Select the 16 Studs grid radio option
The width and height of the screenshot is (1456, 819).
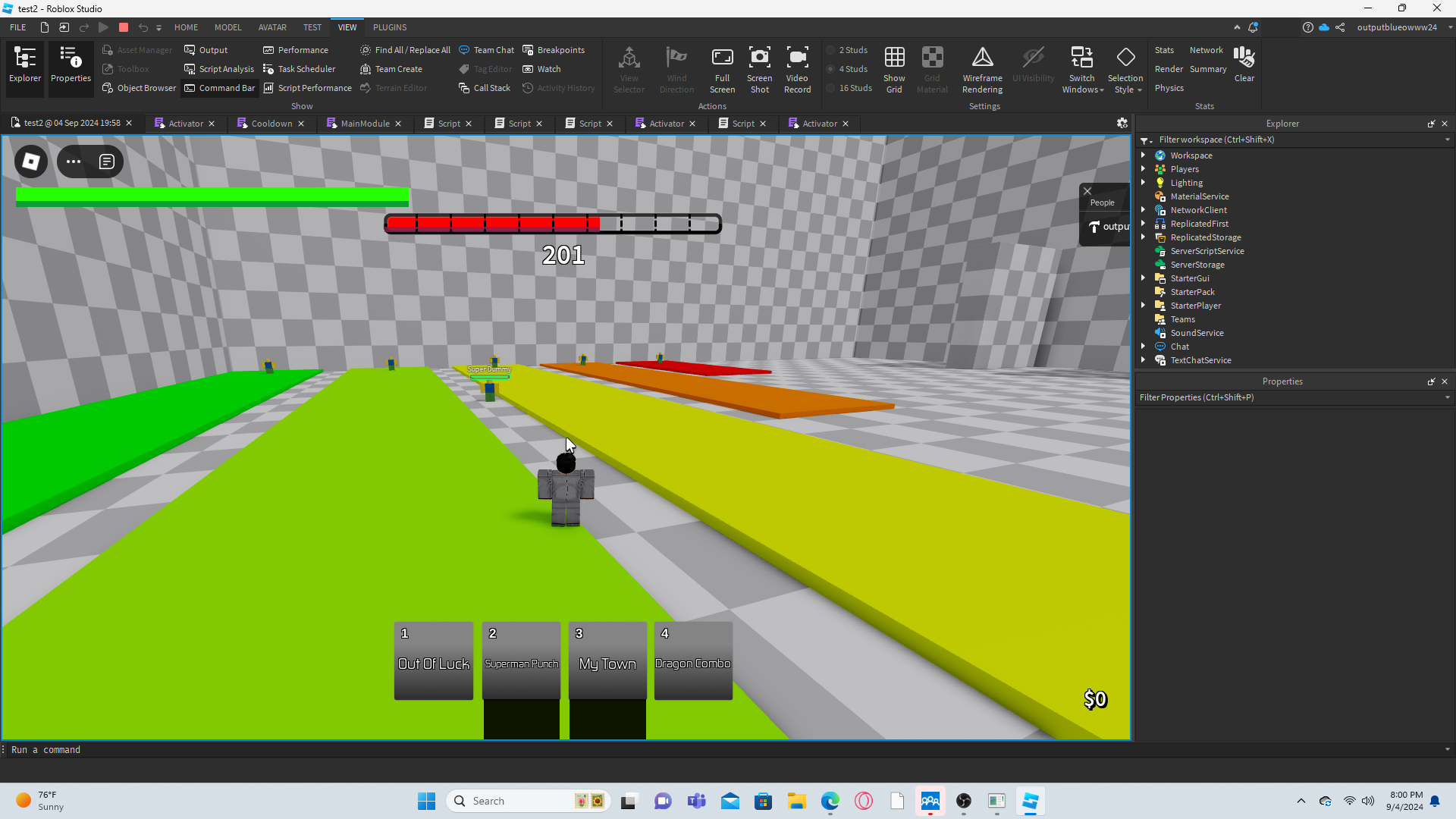tap(831, 88)
